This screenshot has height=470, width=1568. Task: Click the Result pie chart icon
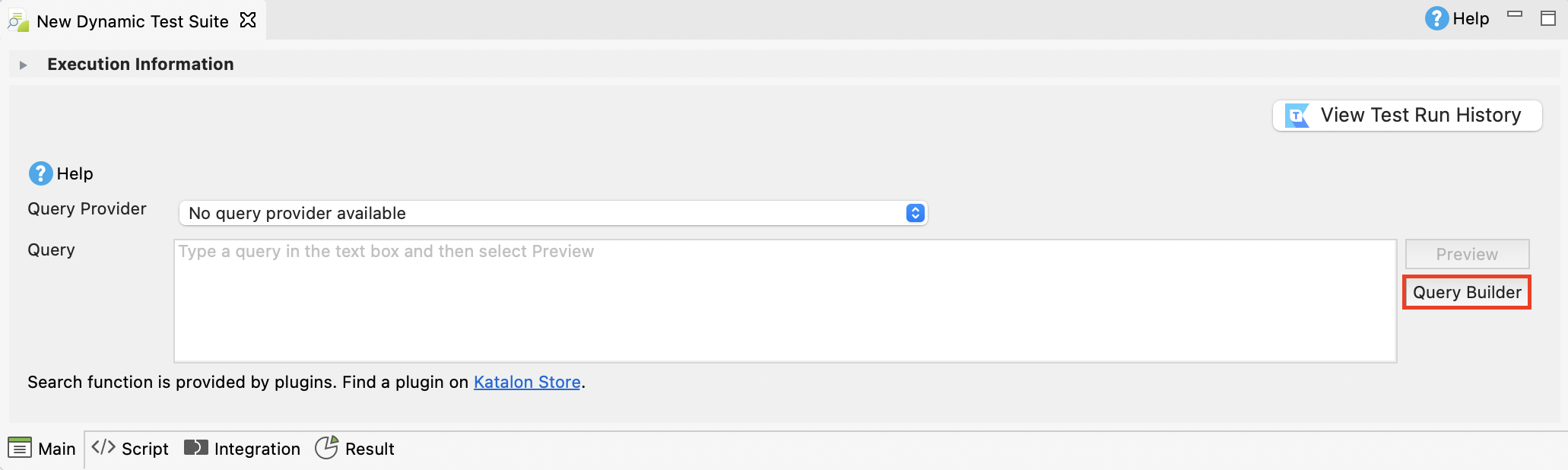point(327,448)
